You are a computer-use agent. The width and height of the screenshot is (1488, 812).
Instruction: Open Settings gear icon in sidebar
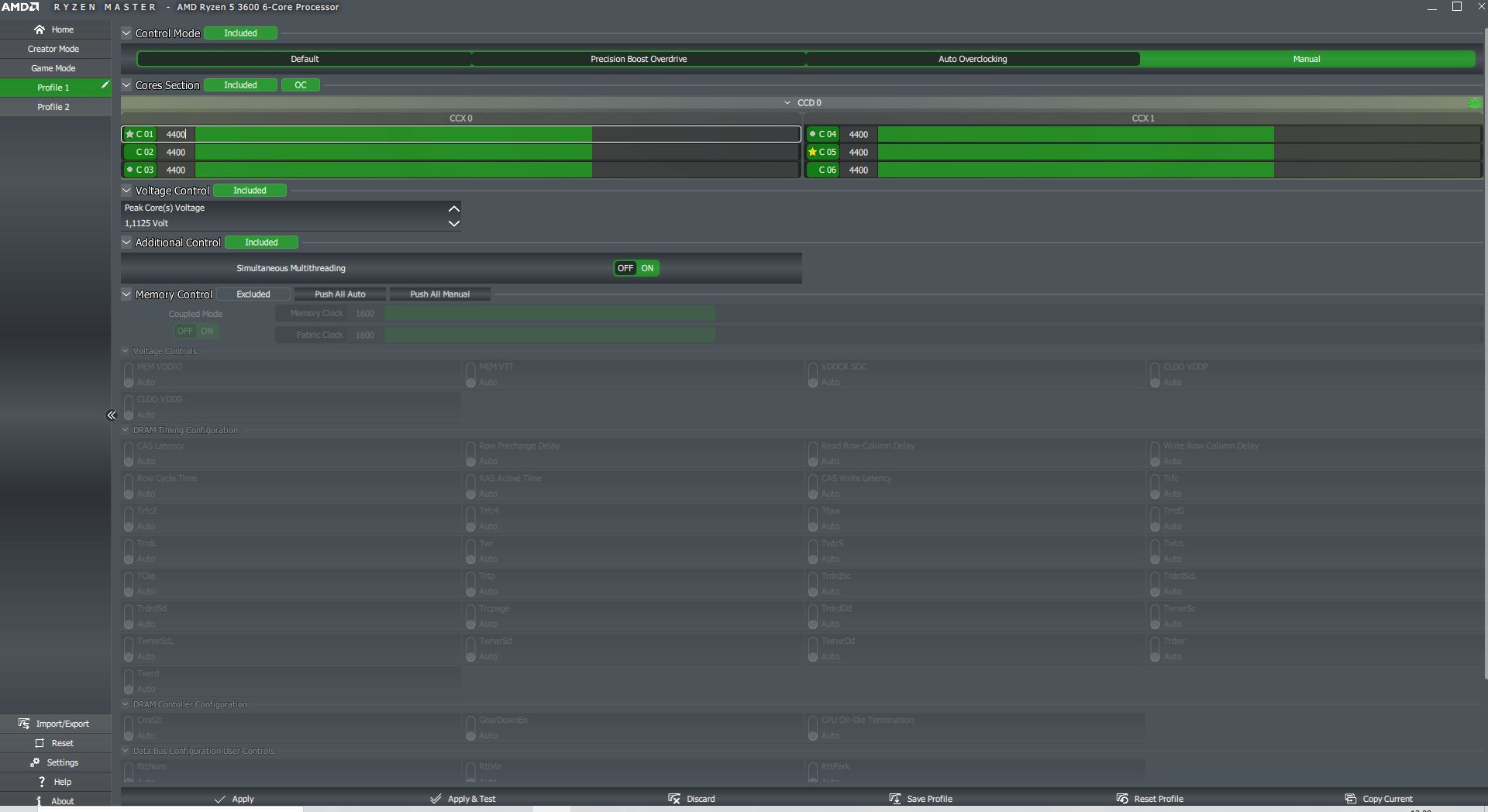click(x=35, y=762)
